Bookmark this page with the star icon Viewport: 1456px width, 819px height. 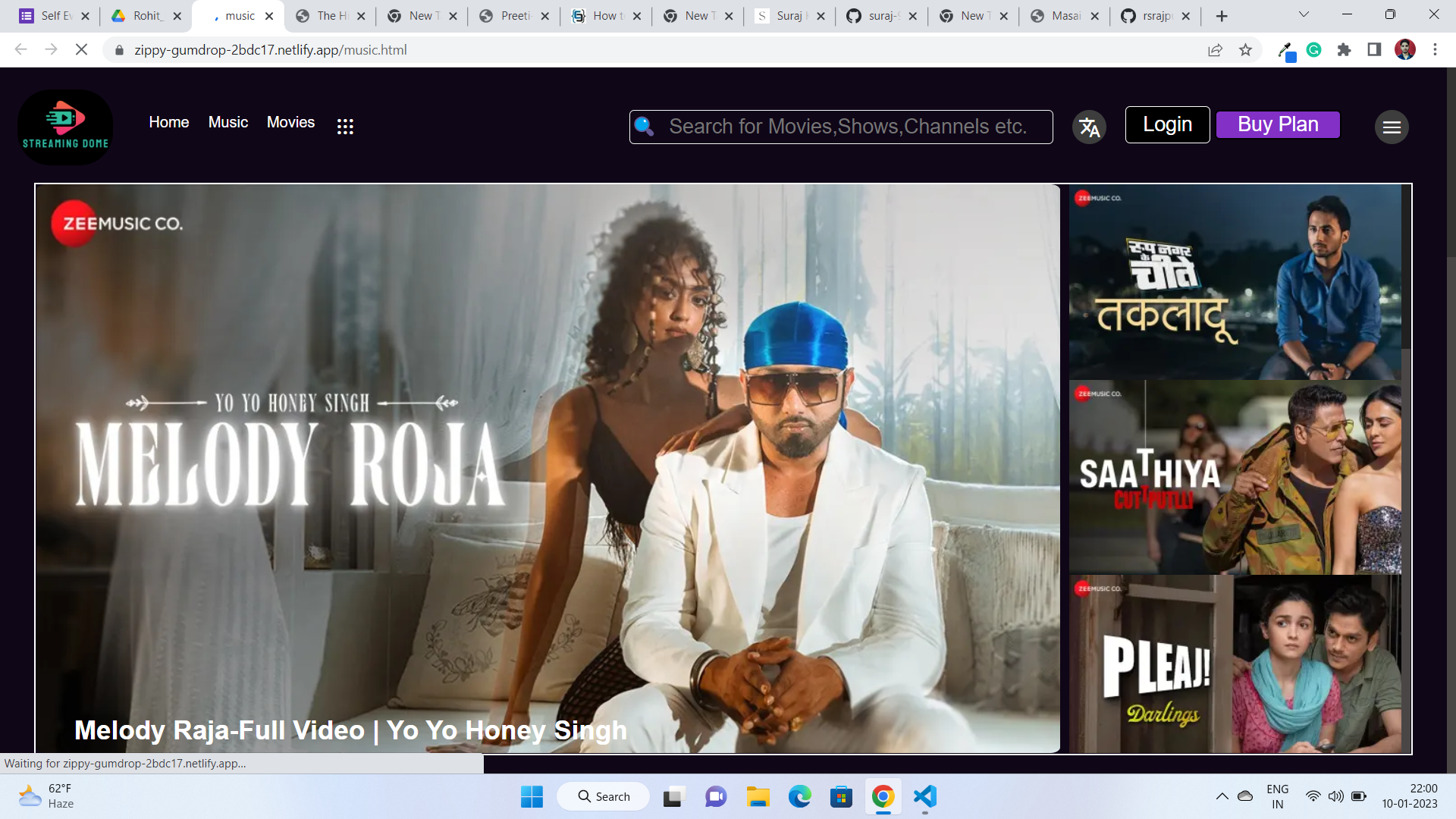coord(1245,50)
